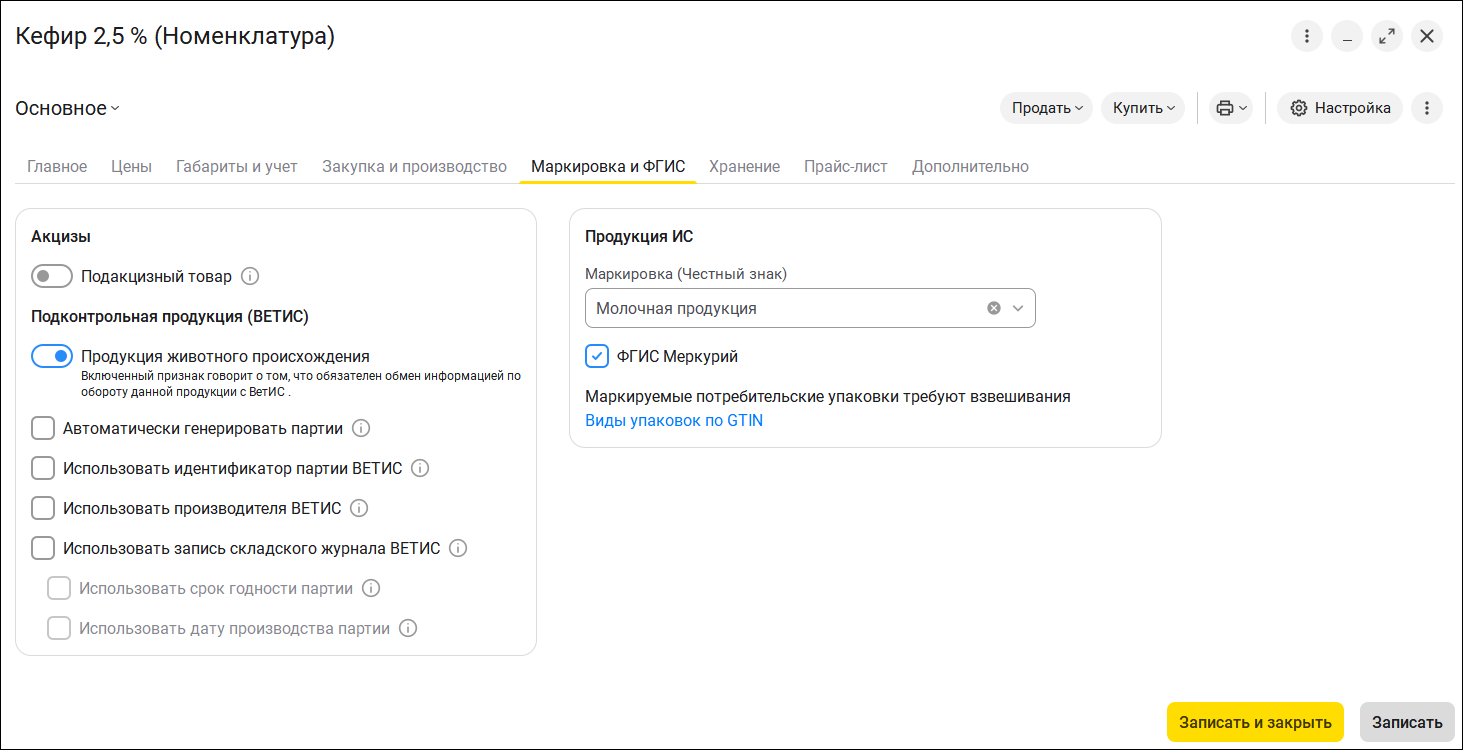The image size is (1463, 750).
Task: Open the toolbar three-dot more menu
Action: [1427, 108]
